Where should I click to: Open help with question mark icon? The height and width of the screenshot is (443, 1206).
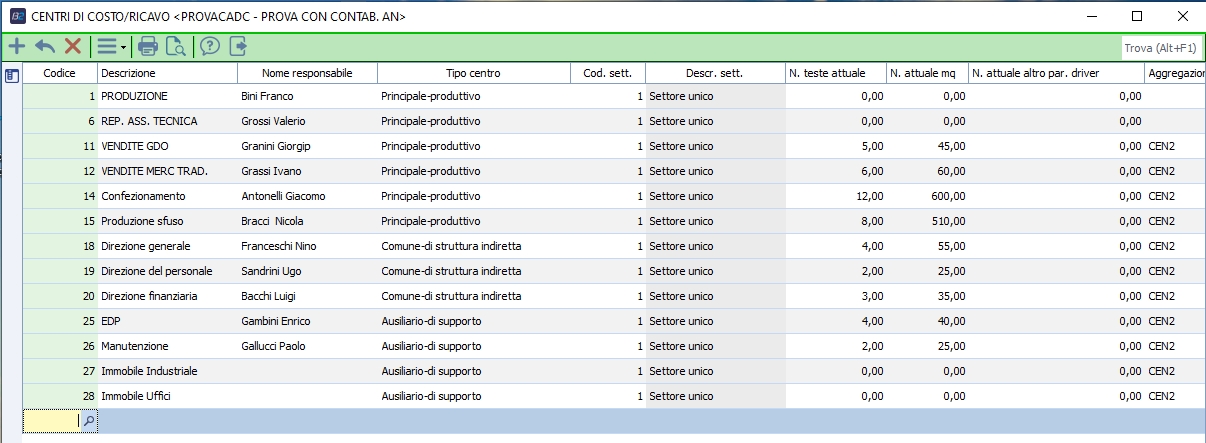210,46
